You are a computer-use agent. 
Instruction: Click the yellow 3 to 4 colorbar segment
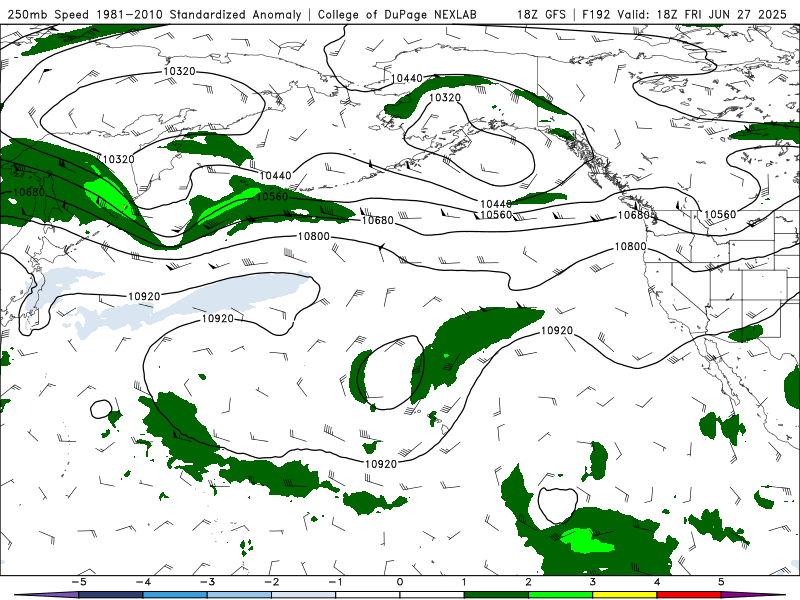click(x=624, y=595)
